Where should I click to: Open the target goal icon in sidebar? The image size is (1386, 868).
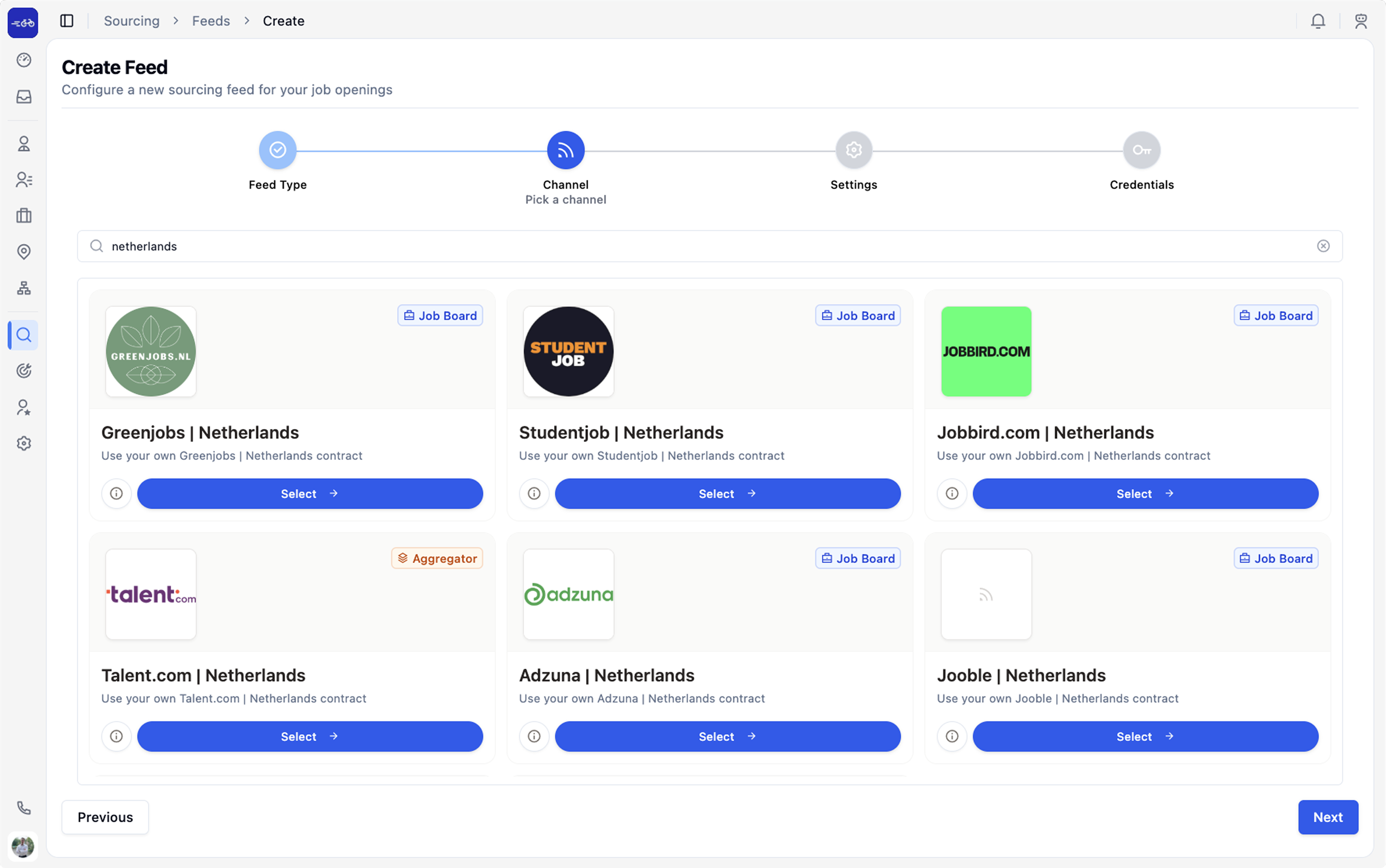click(23, 371)
